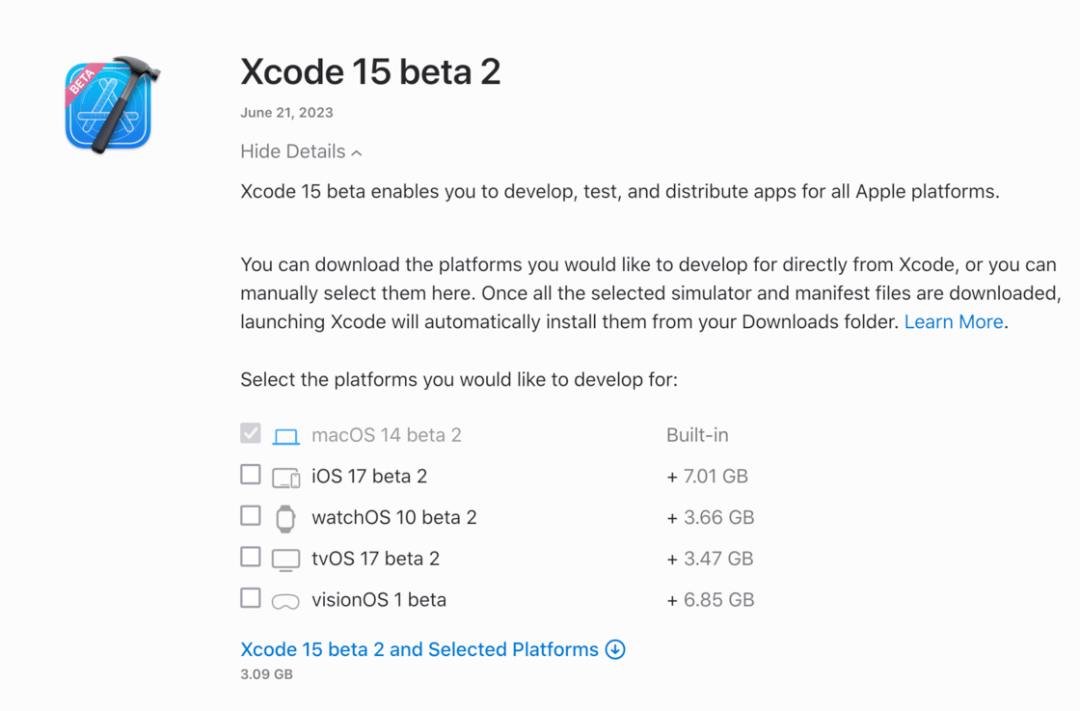Click the Apple Watch platform icon

pos(286,518)
